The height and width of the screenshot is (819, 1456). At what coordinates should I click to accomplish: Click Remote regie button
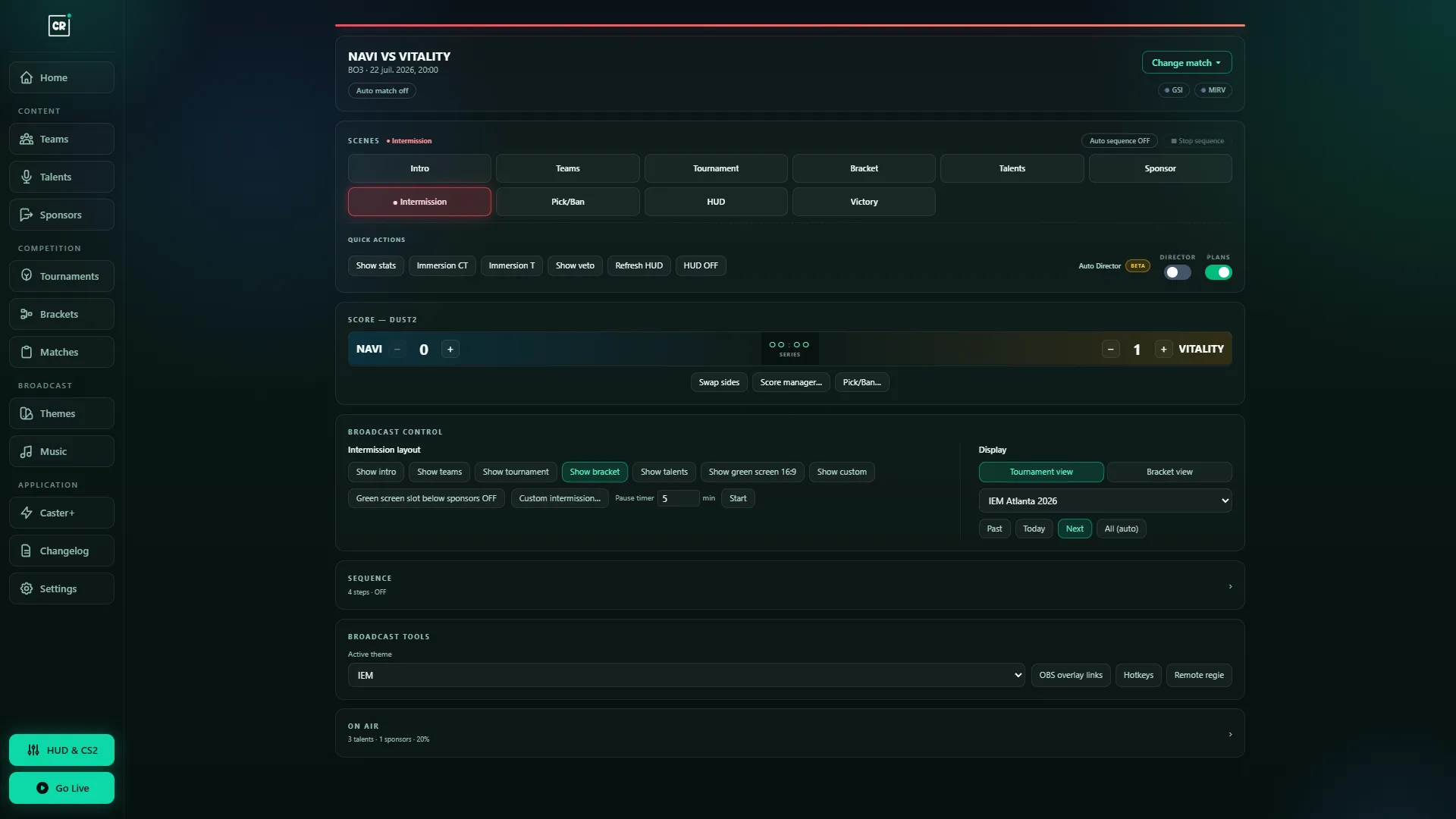pyautogui.click(x=1199, y=675)
